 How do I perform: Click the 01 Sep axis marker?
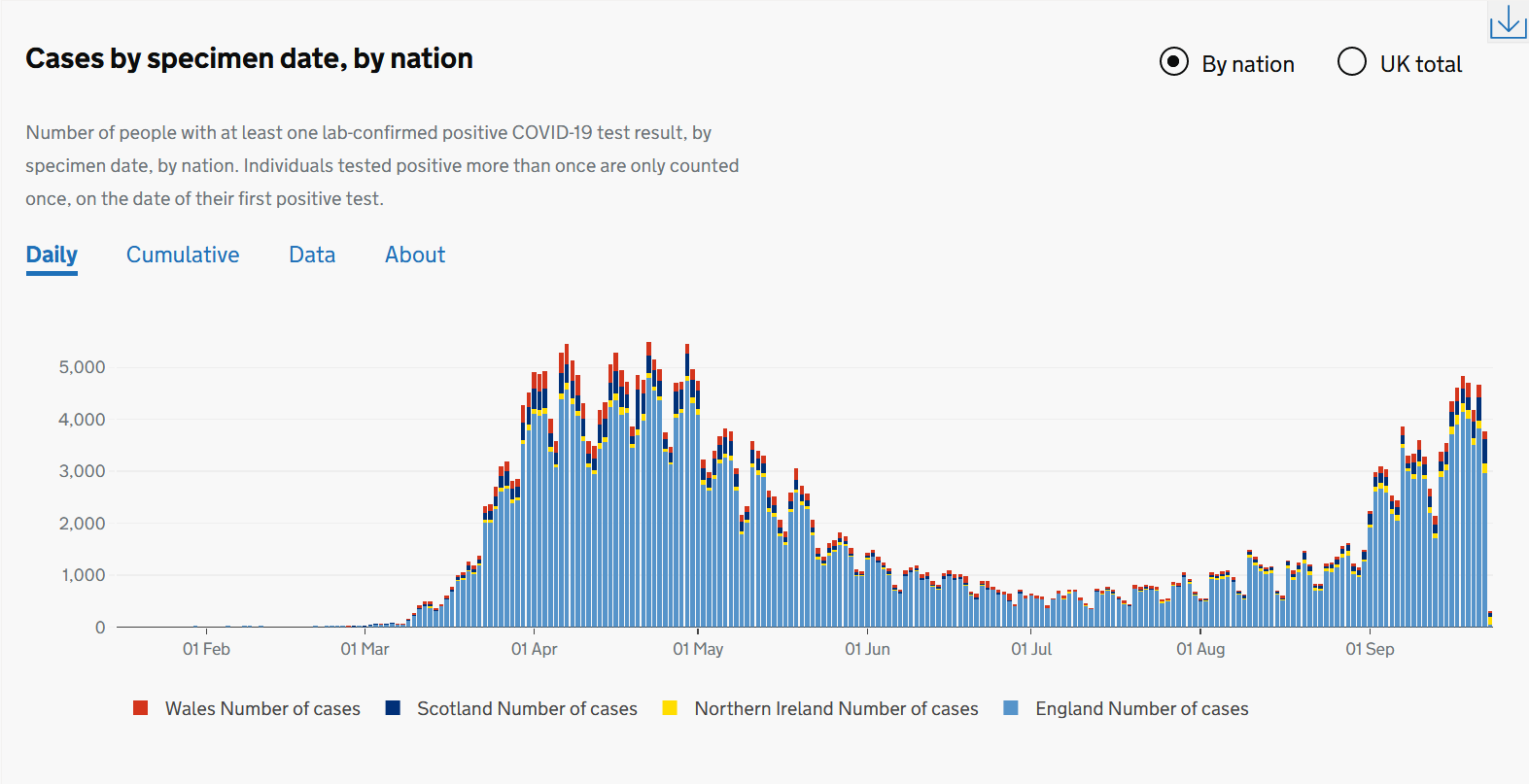(1370, 649)
